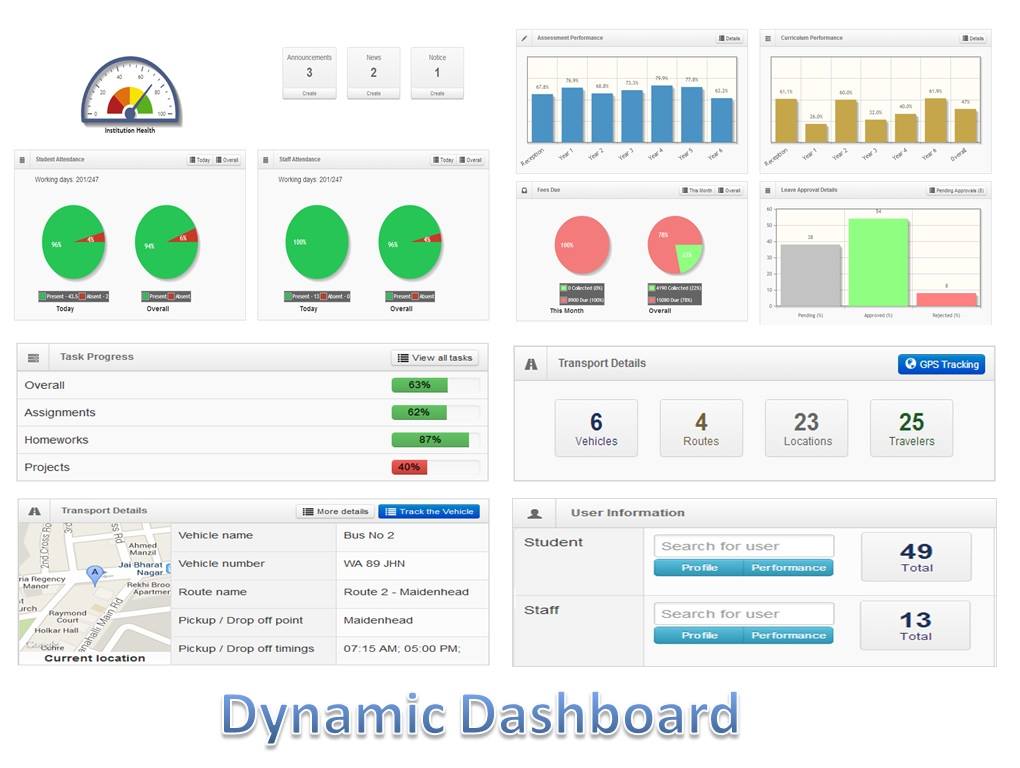Click View all tasks button

(x=435, y=358)
